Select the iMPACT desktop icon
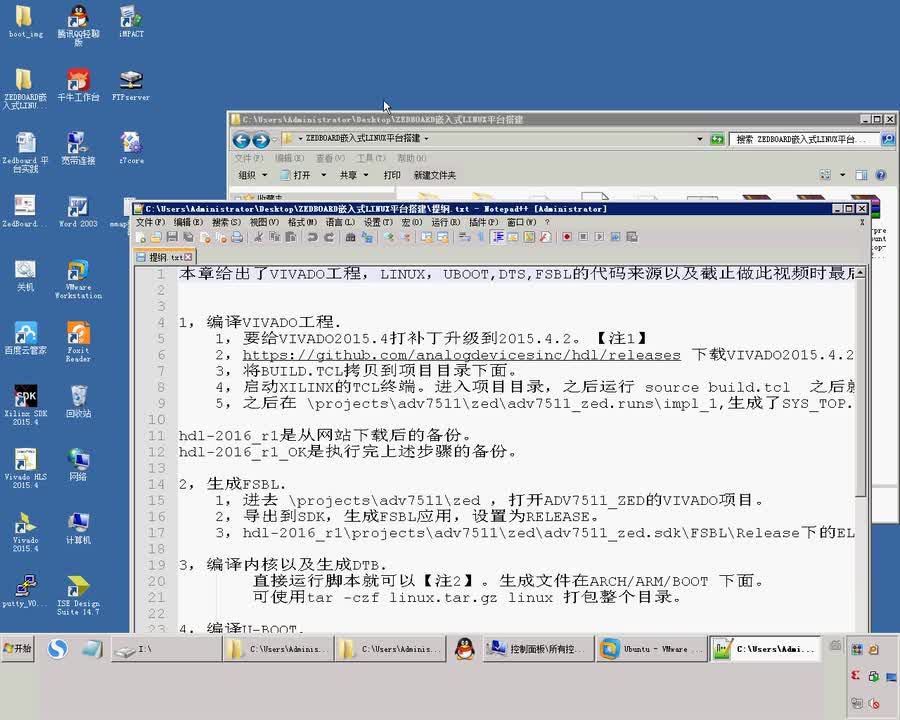Viewport: 900px width, 720px height. coord(131,21)
